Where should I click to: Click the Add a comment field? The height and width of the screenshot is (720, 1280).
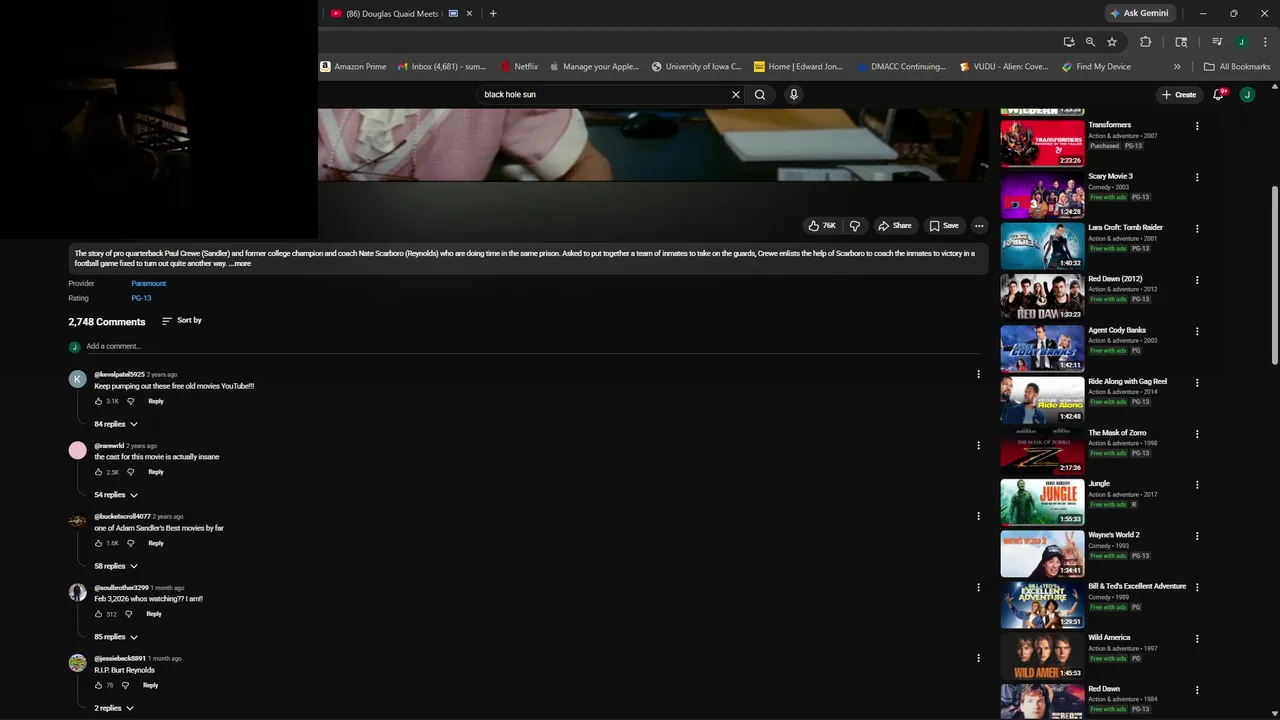[x=533, y=347]
